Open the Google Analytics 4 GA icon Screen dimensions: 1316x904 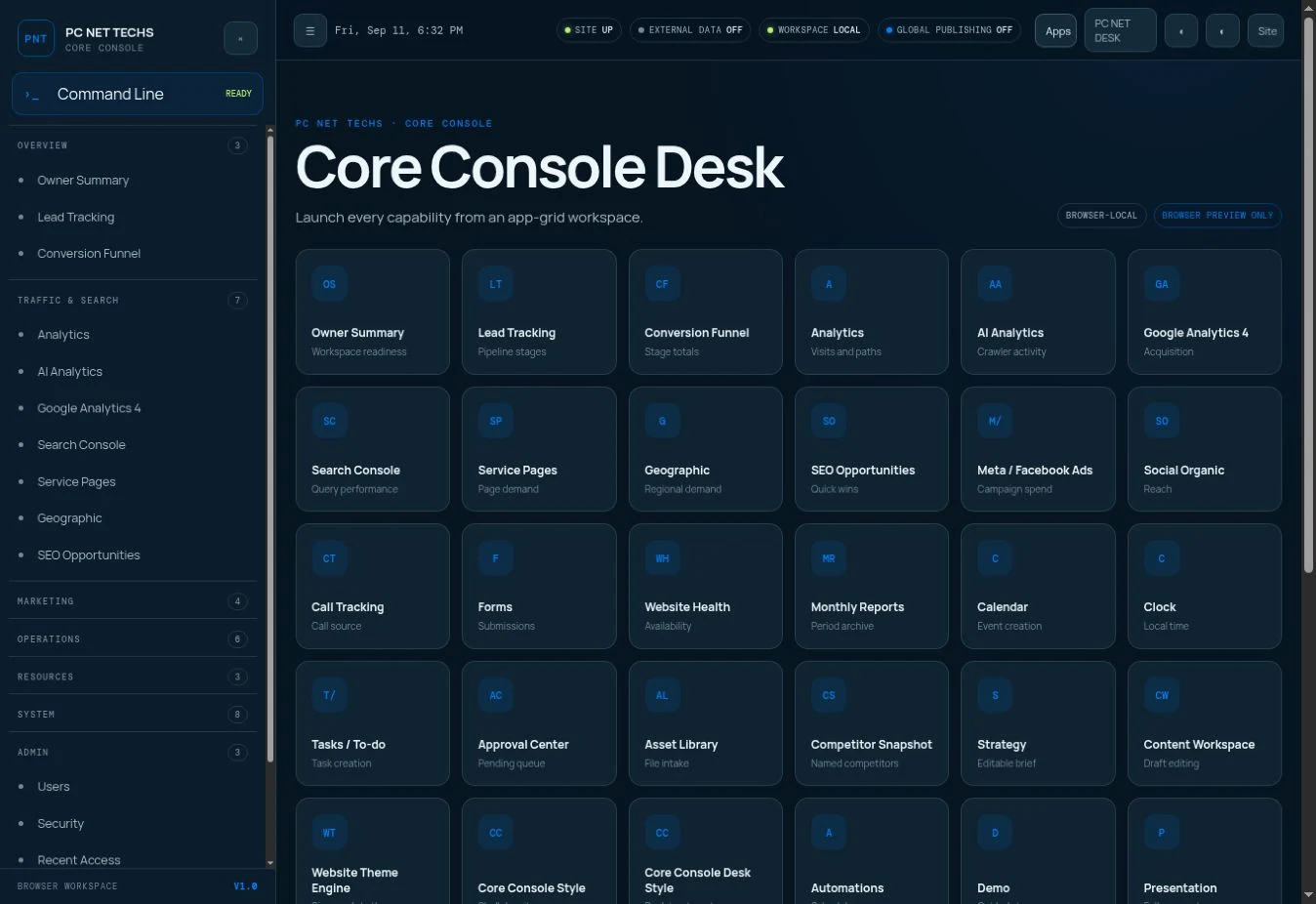pyautogui.click(x=1162, y=284)
